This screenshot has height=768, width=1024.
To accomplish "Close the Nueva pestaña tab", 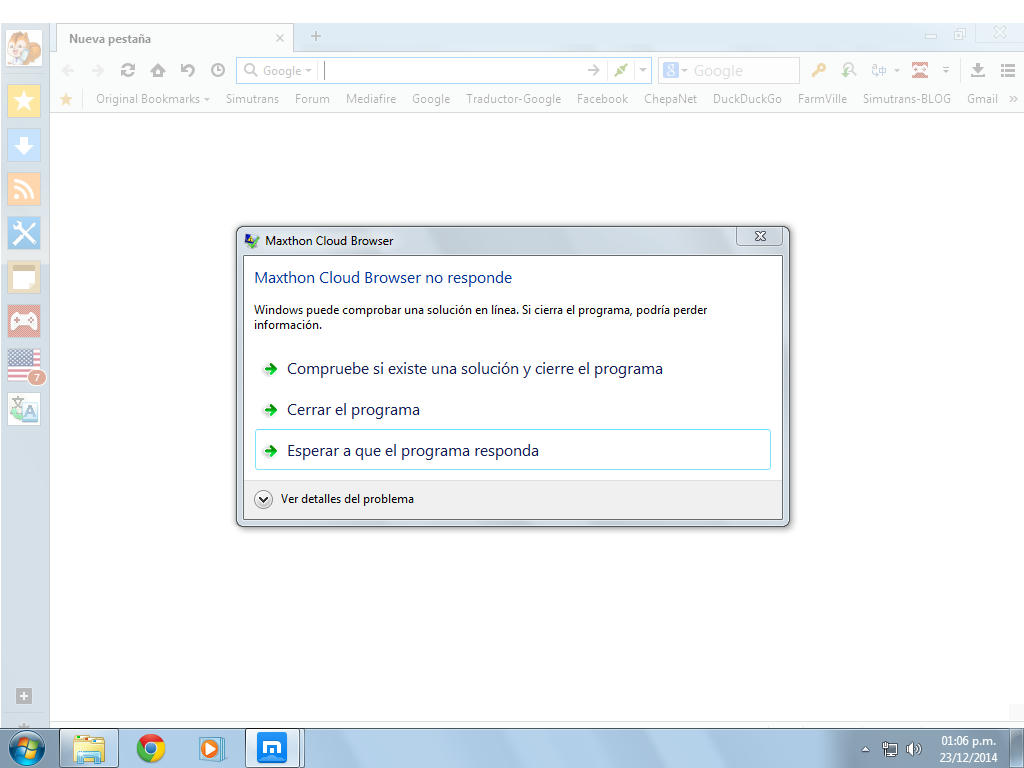I will pos(280,39).
